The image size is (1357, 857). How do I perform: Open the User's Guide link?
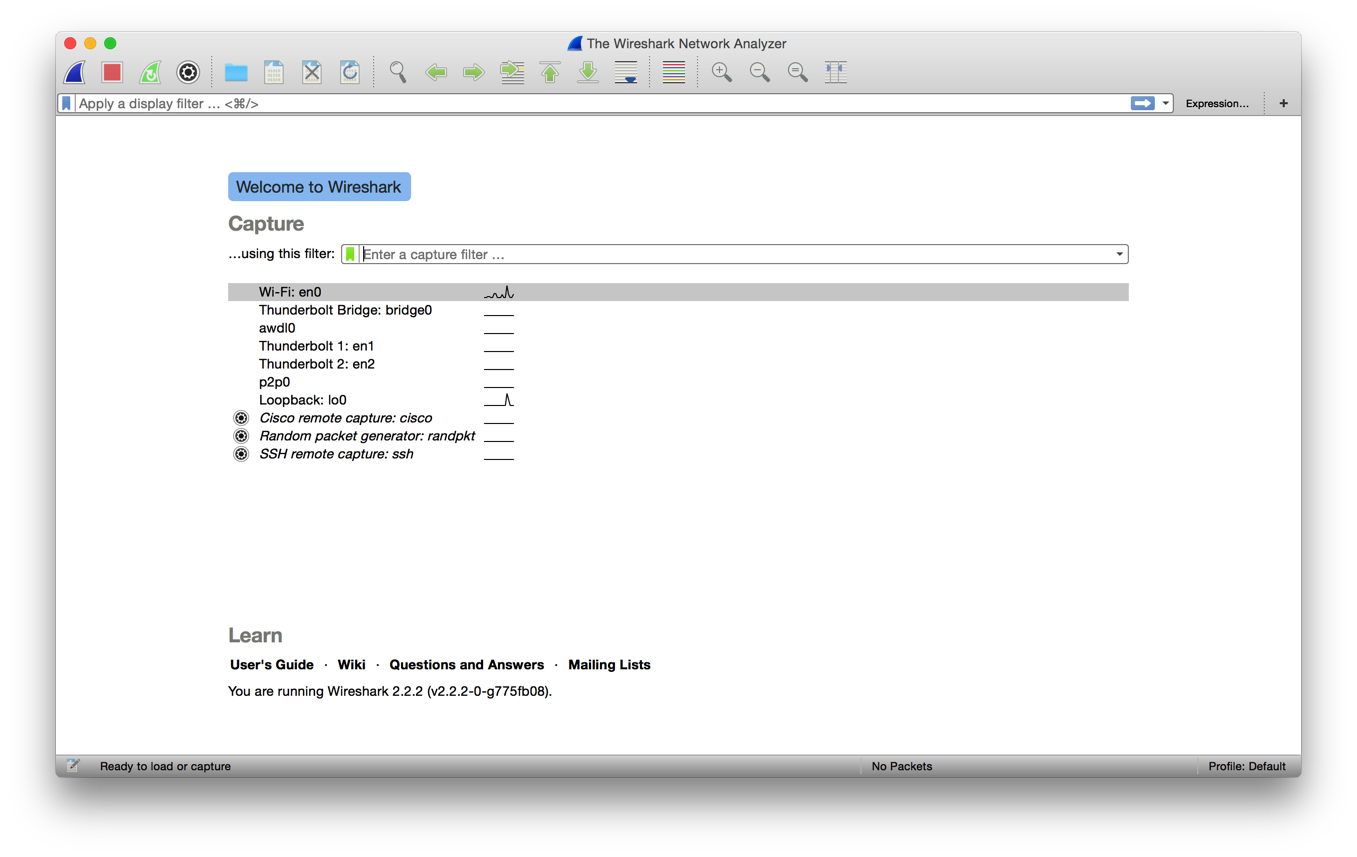pyautogui.click(x=272, y=664)
